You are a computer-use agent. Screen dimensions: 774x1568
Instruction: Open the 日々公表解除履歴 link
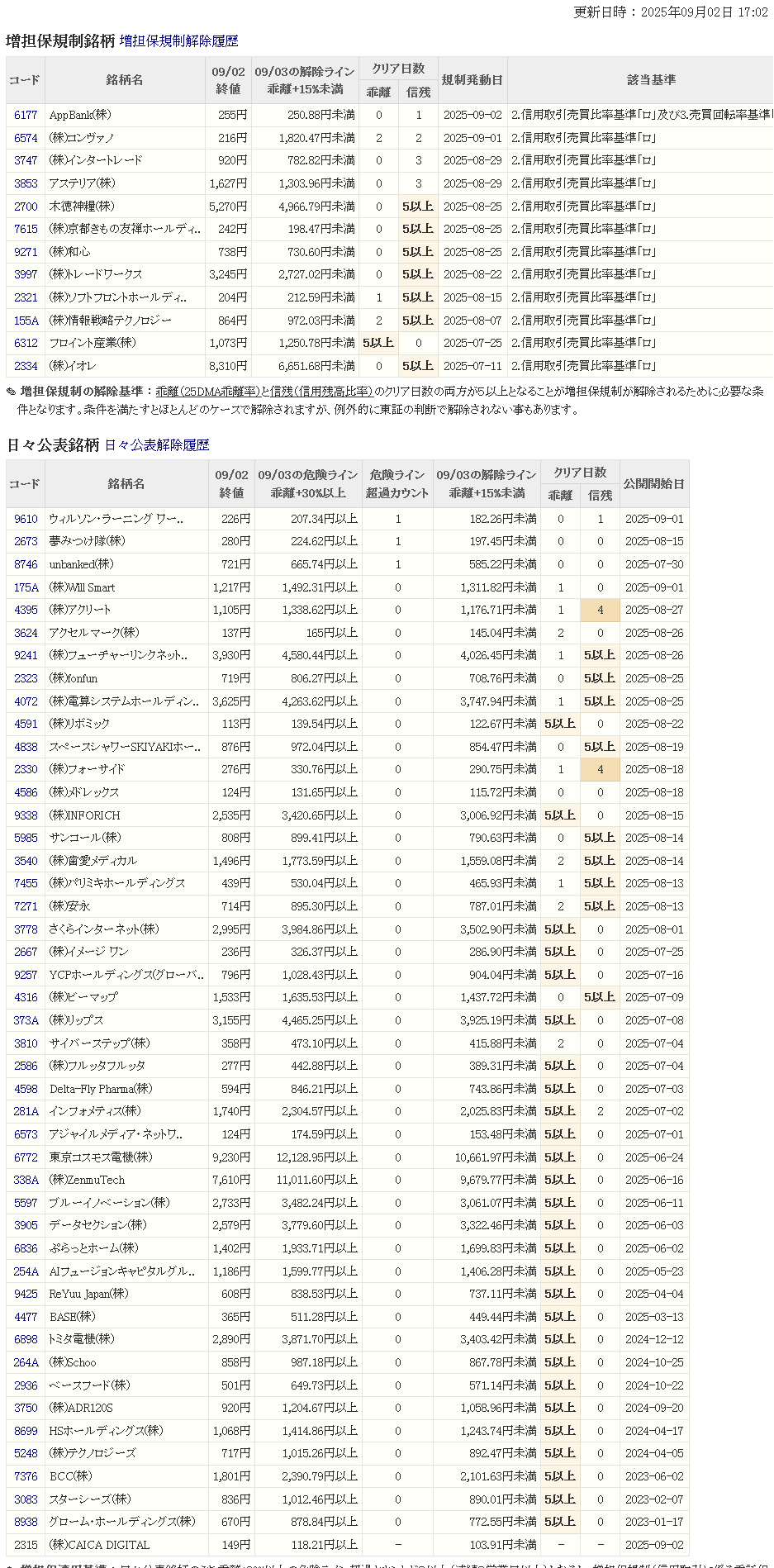tap(157, 444)
